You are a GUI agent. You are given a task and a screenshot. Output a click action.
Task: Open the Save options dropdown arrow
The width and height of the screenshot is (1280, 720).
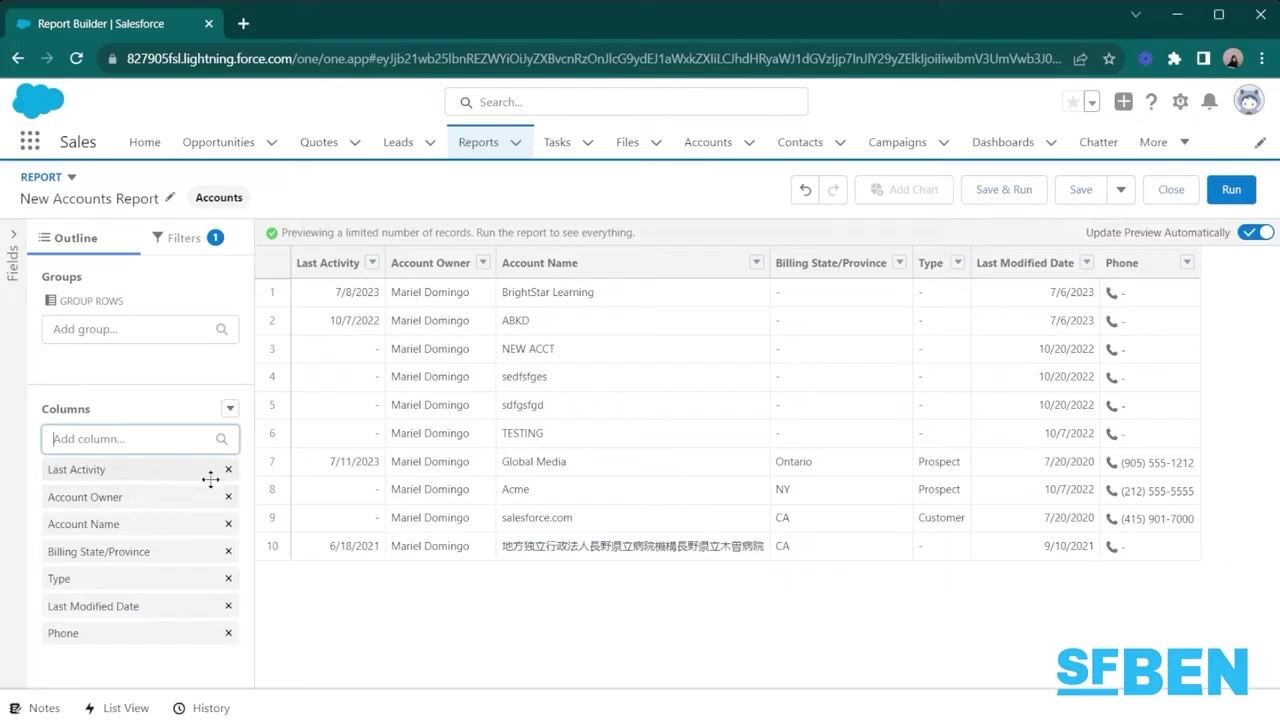point(1121,190)
